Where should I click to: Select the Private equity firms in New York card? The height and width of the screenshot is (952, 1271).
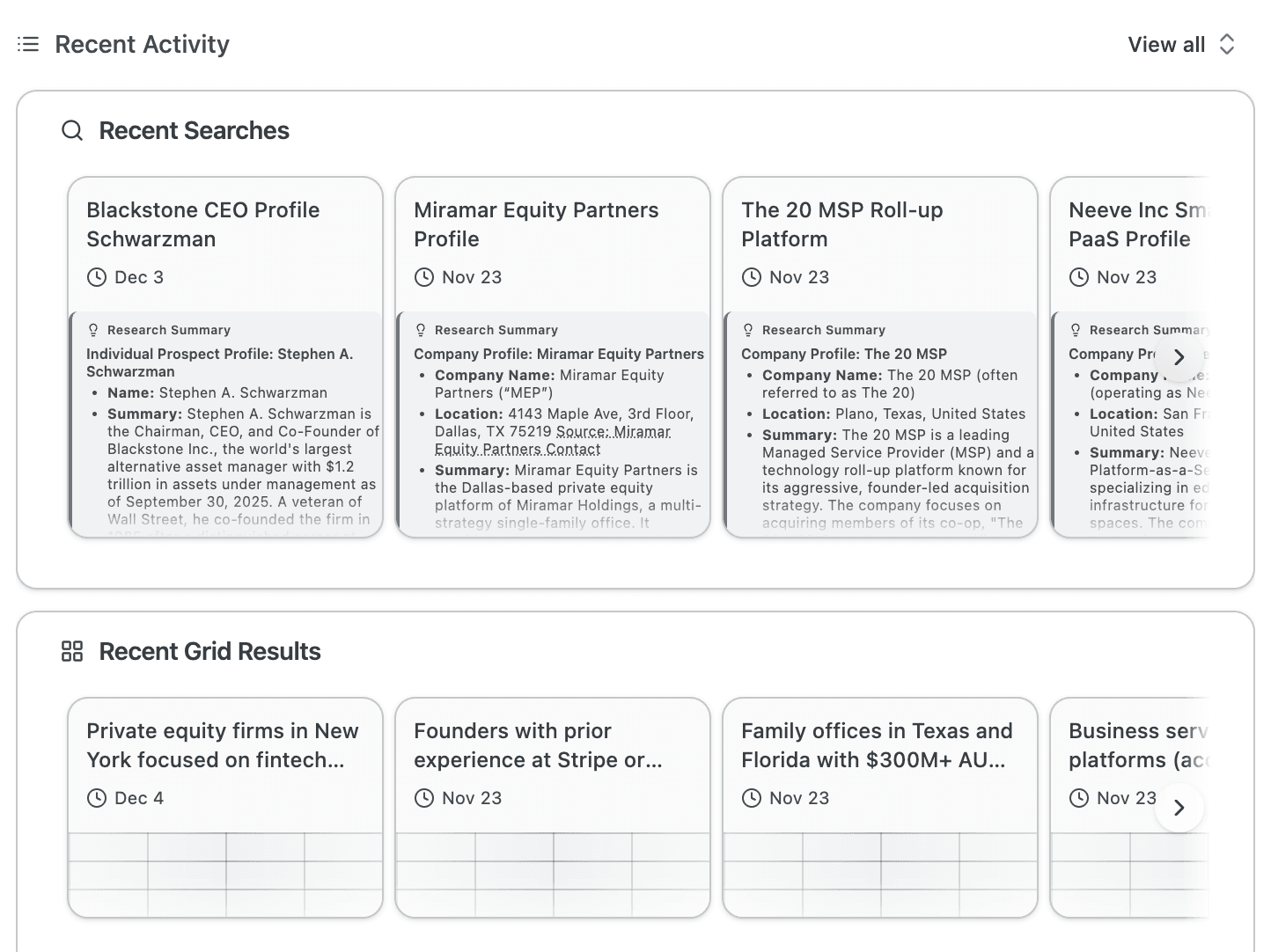point(225,745)
